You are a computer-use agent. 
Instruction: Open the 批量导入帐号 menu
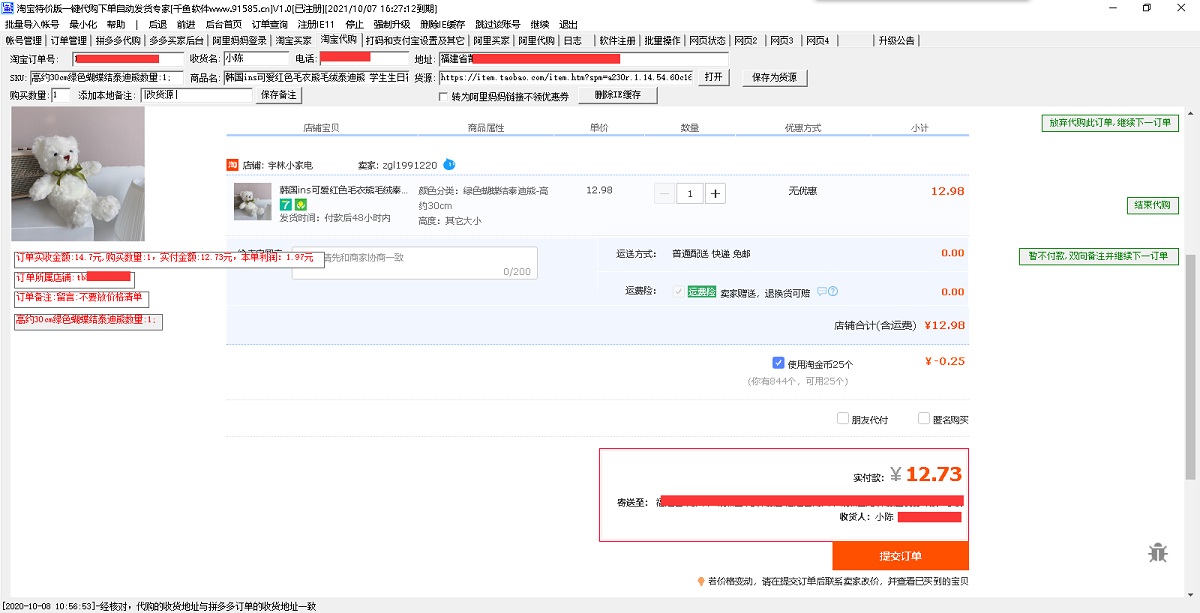(x=33, y=24)
